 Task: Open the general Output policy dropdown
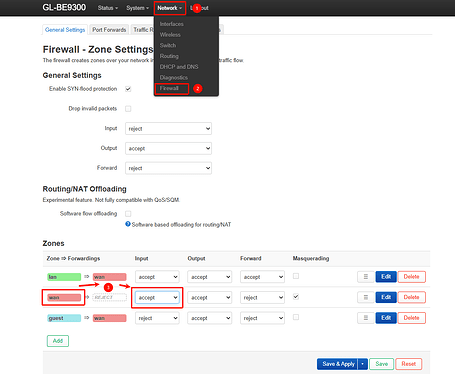click(x=168, y=148)
